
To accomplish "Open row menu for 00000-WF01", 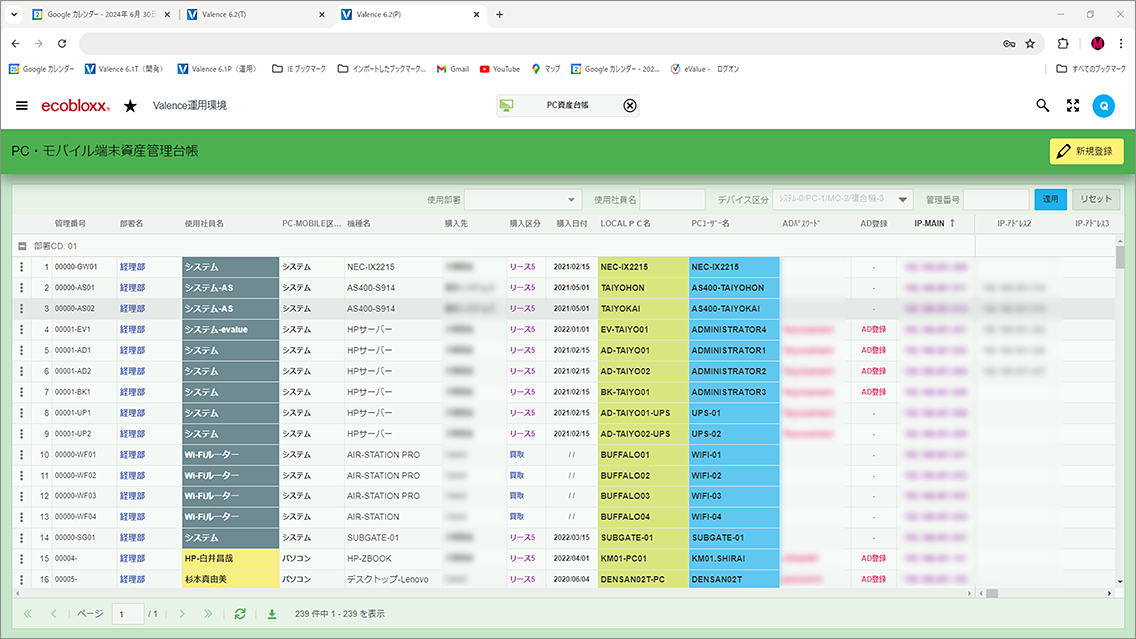I will click(x=22, y=455).
